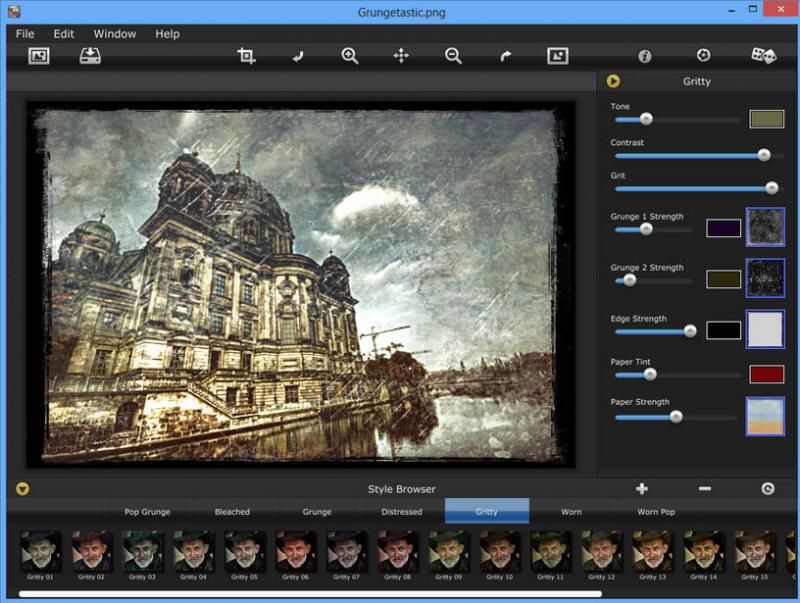Screen dimensions: 800x603
Task: Select the pan move tool
Action: coord(401,56)
